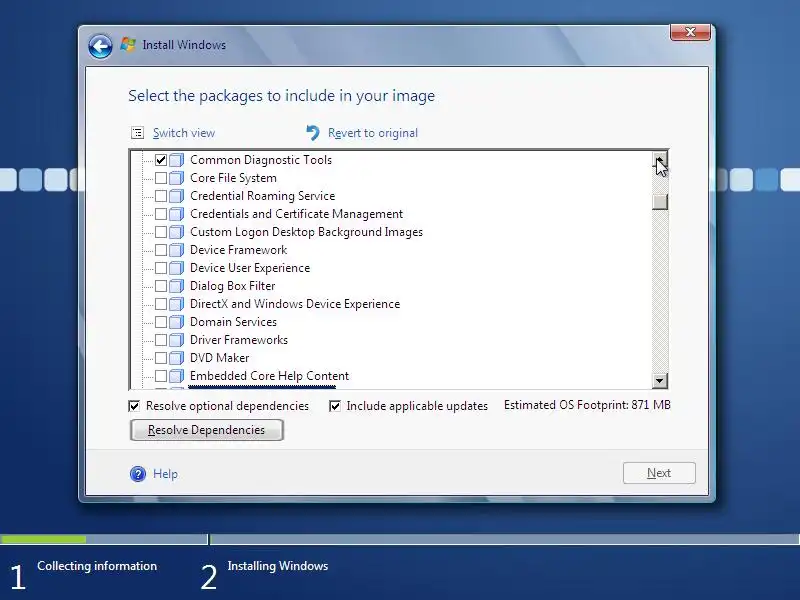Check the Credential Roaming Service checkbox
Screen dimensions: 800x600
[x=161, y=196]
